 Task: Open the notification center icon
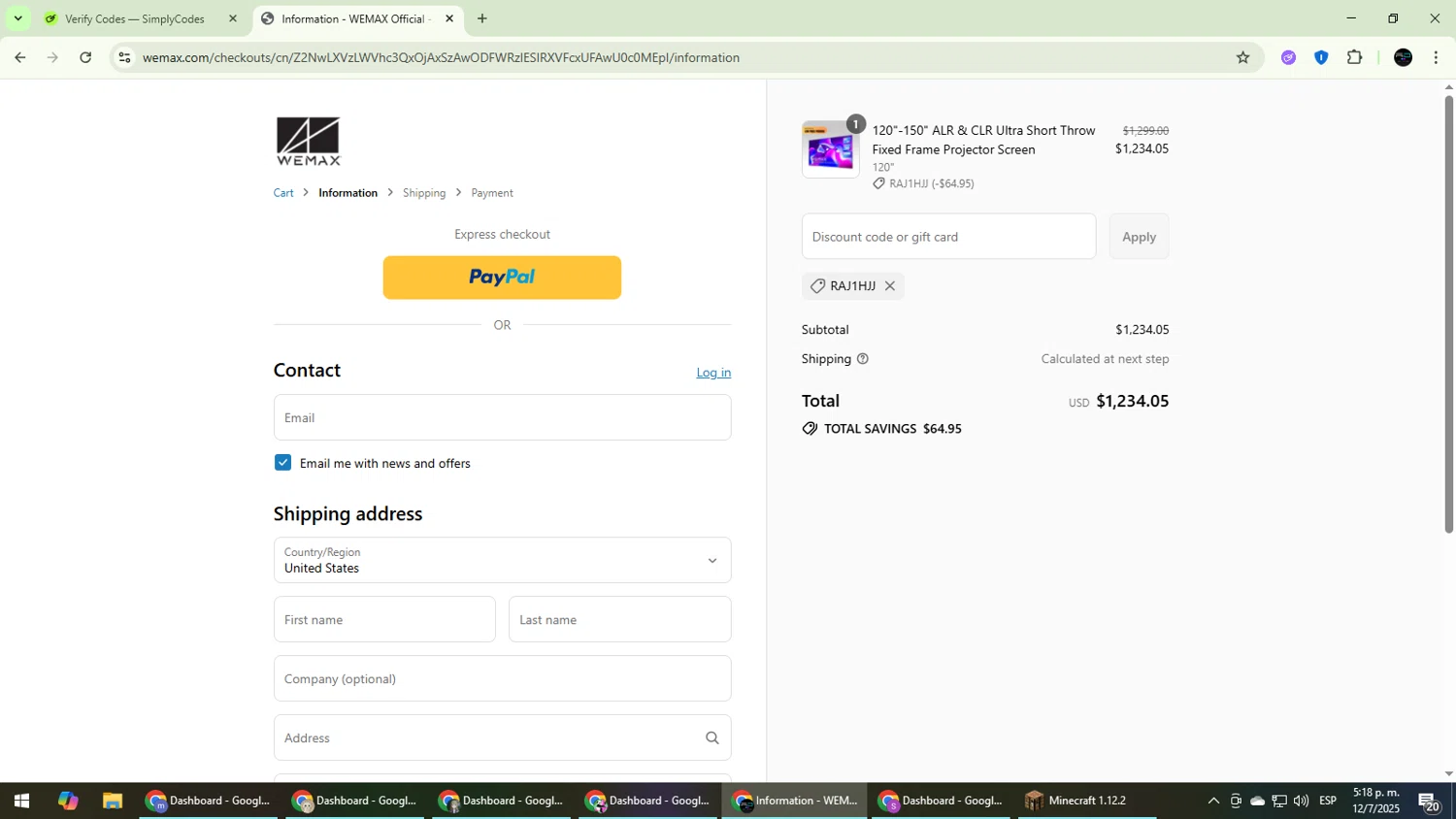click(x=1429, y=801)
